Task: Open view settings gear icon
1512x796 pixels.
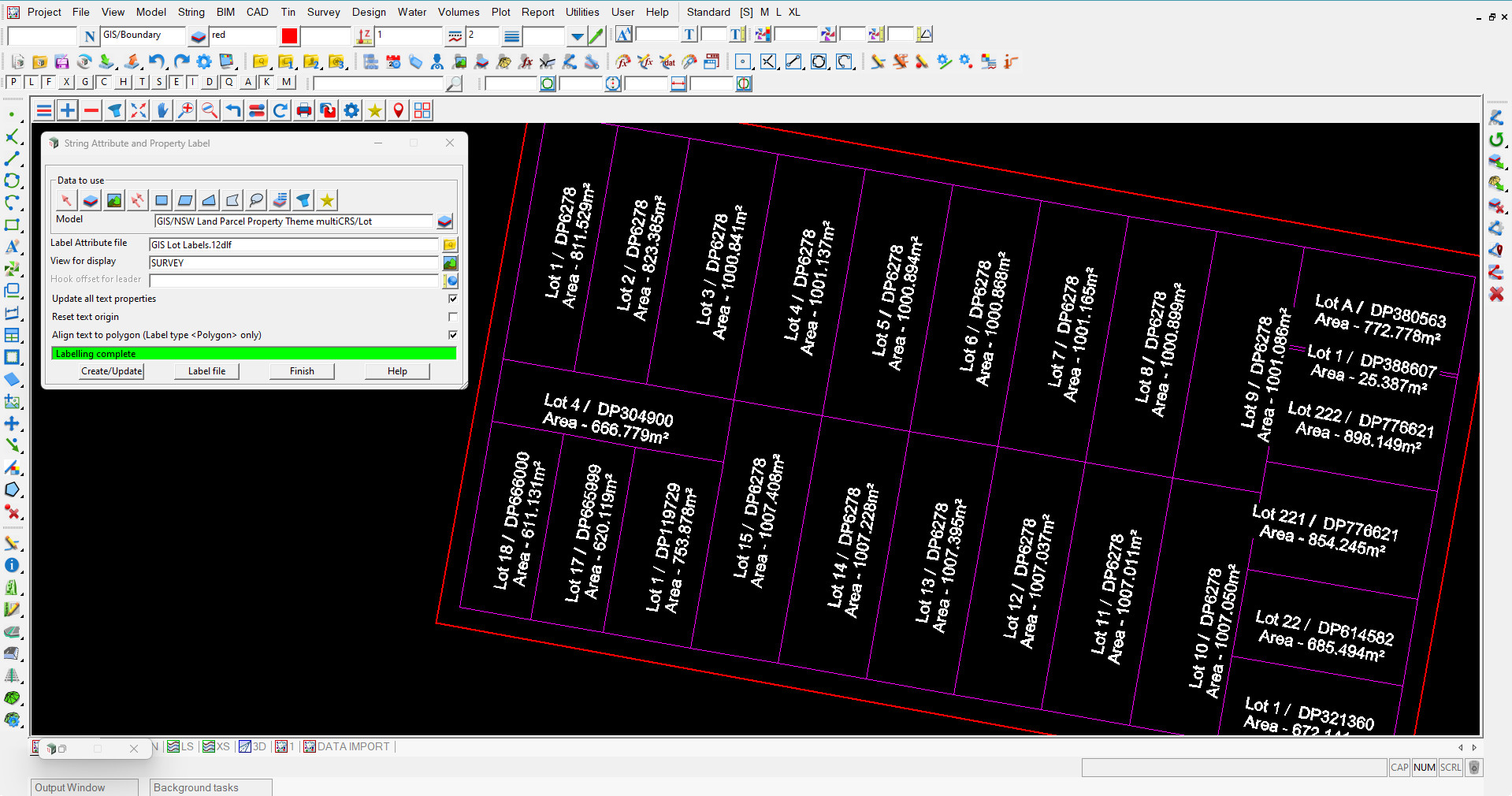Action: click(351, 111)
